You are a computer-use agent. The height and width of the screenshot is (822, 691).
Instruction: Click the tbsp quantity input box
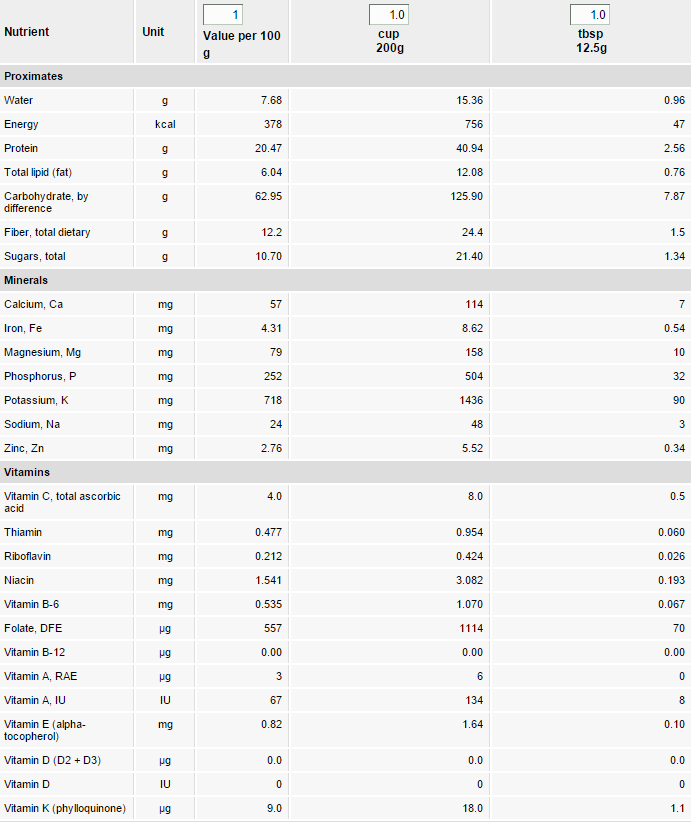click(x=589, y=15)
